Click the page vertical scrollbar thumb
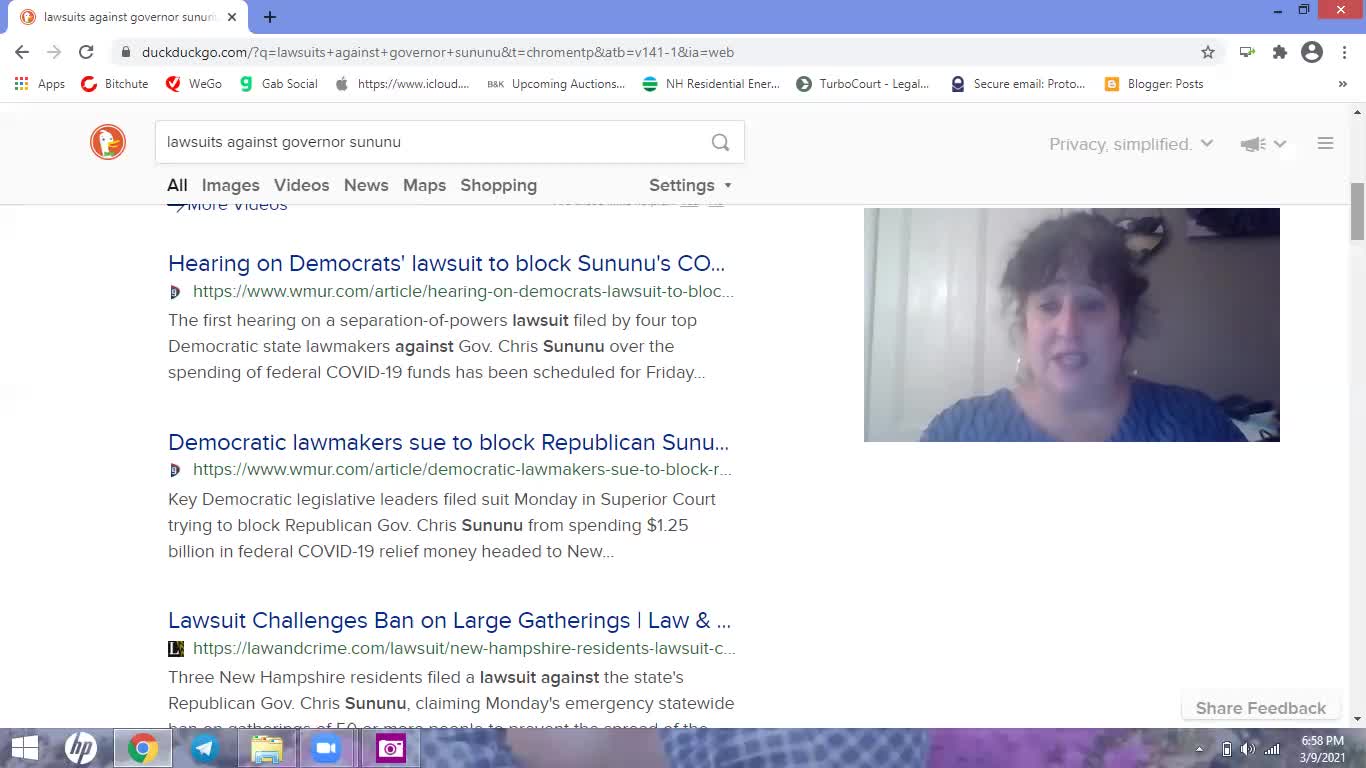The image size is (1366, 768). (x=1357, y=212)
